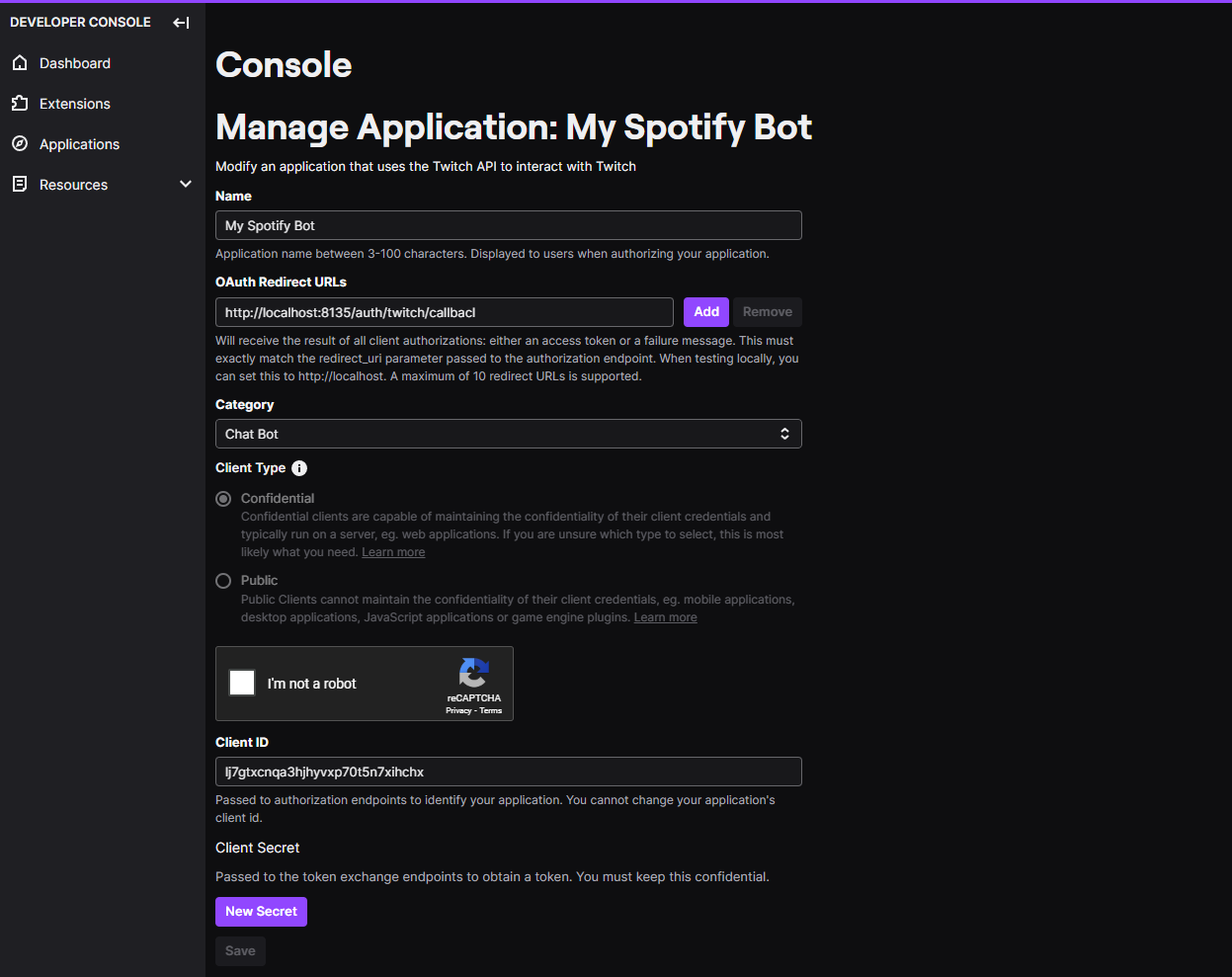1232x977 pixels.
Task: Select the Confidential client type
Action: click(x=223, y=499)
